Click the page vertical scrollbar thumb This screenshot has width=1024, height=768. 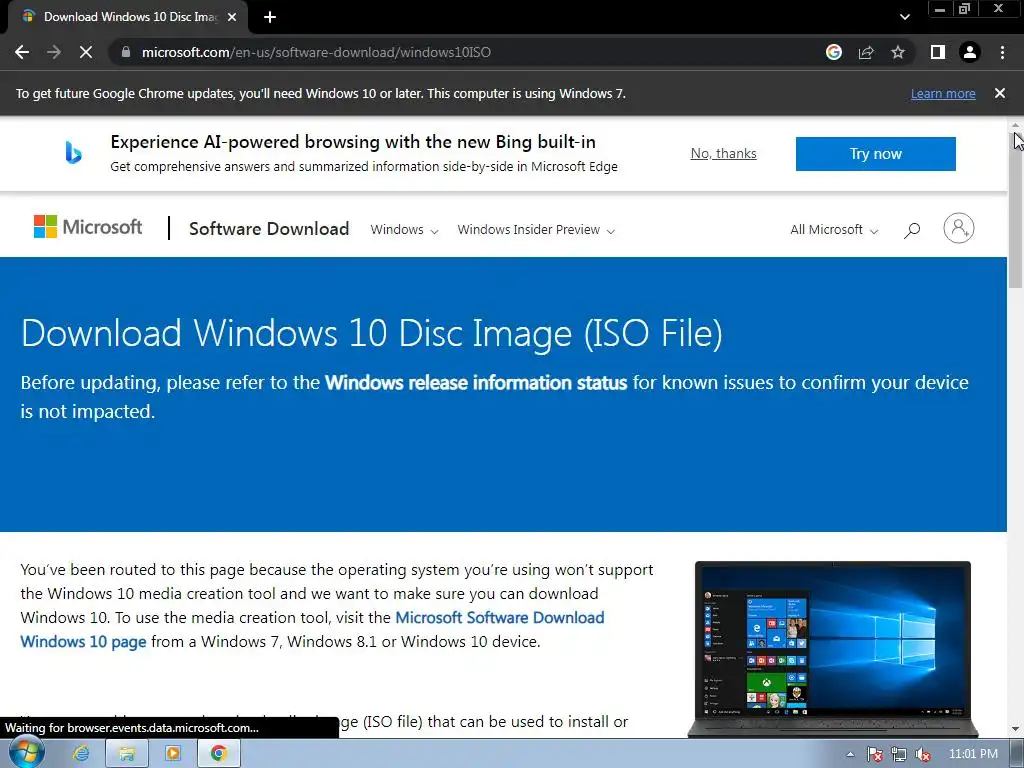click(x=1015, y=209)
